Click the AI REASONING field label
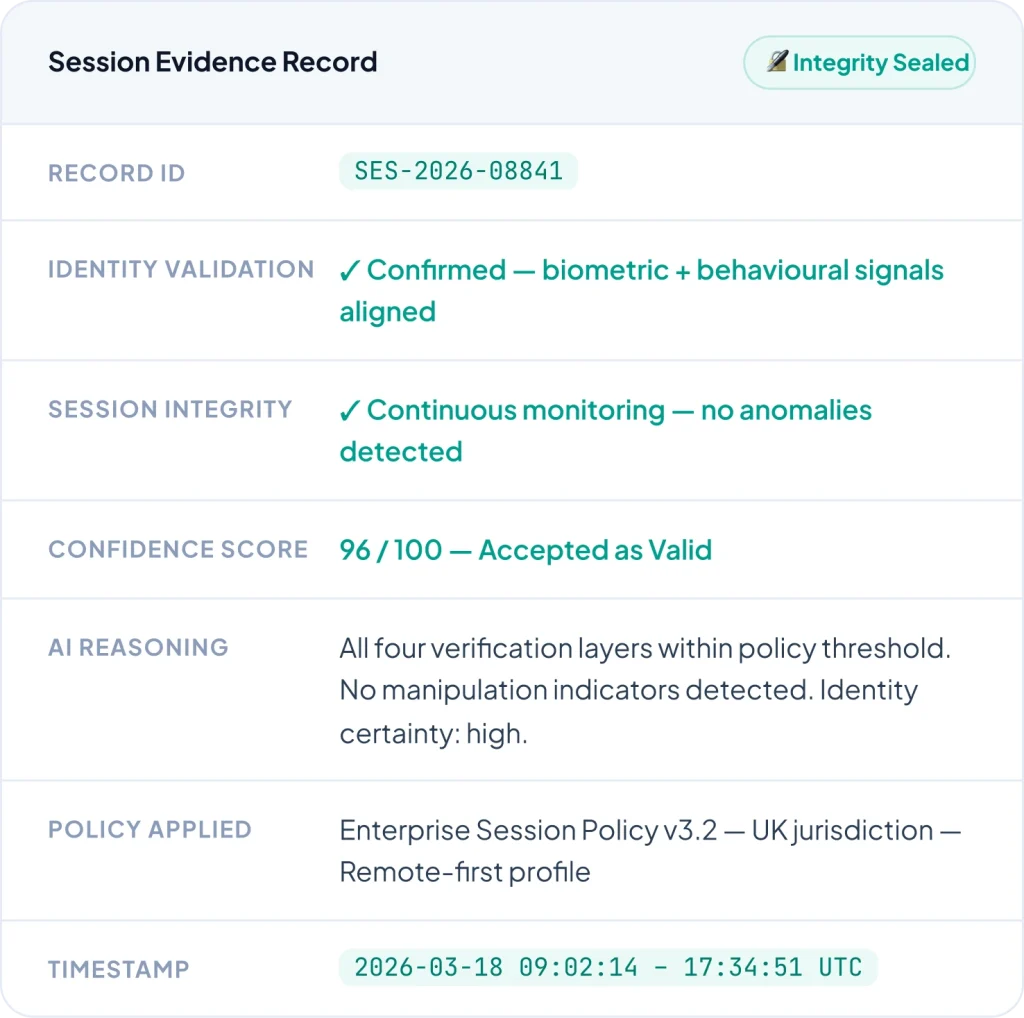The width and height of the screenshot is (1024, 1018). click(x=138, y=647)
